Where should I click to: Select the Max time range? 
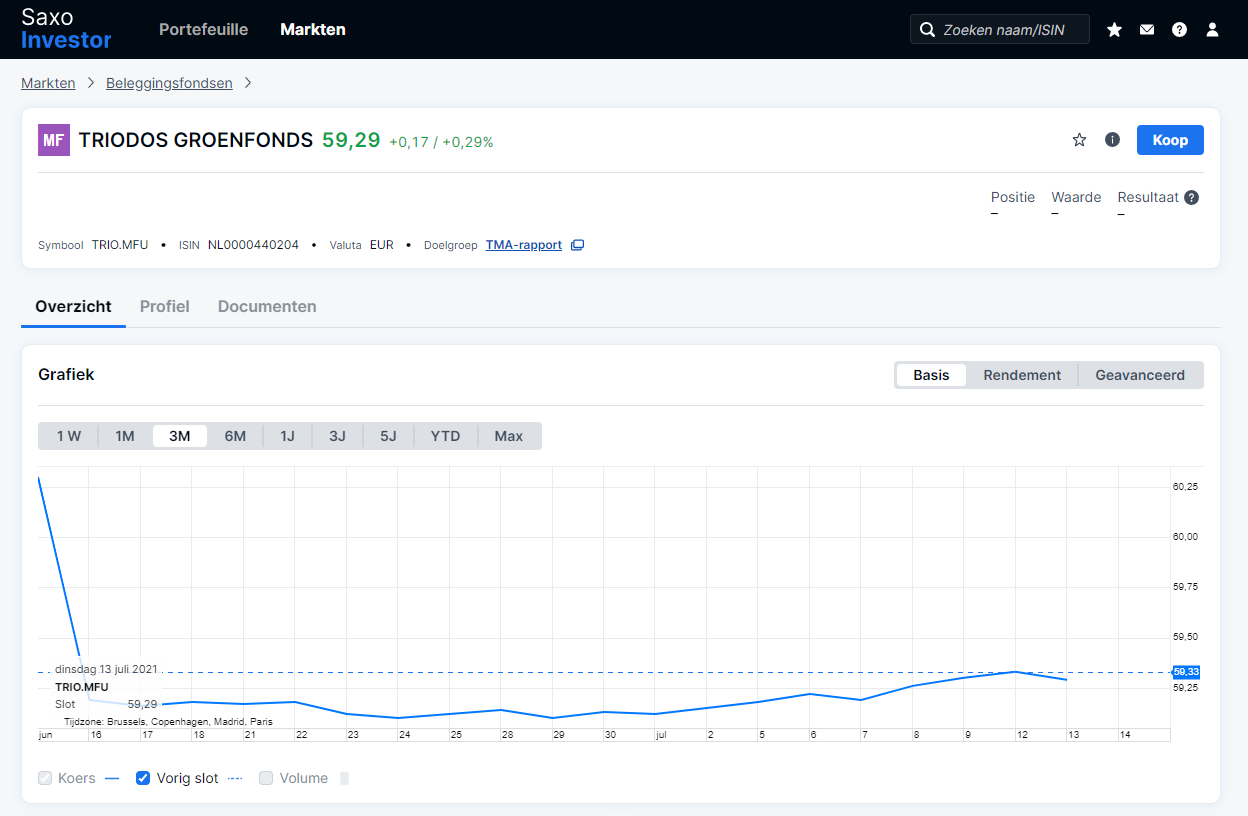(x=509, y=436)
